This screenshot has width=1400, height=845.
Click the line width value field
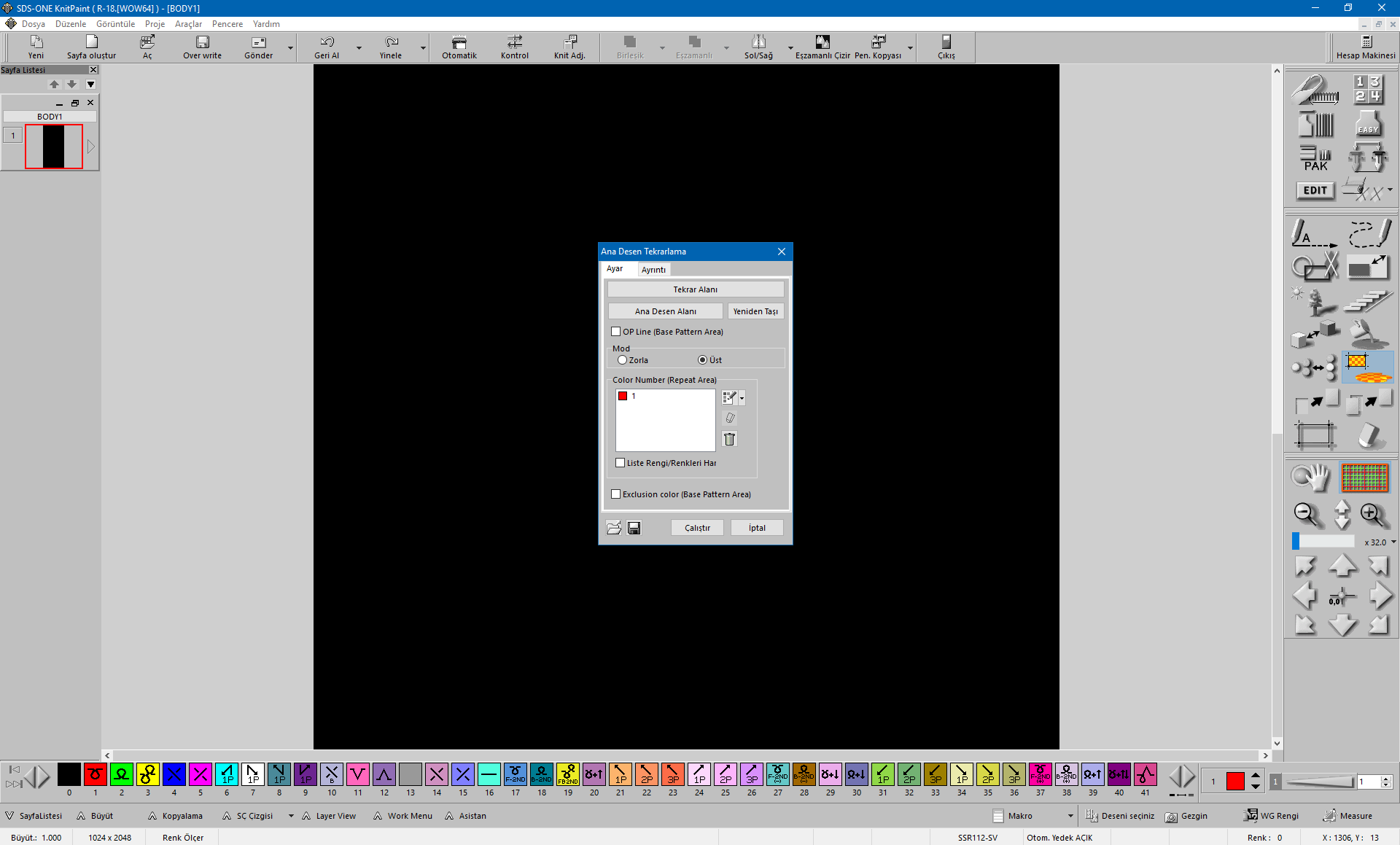(x=1369, y=782)
